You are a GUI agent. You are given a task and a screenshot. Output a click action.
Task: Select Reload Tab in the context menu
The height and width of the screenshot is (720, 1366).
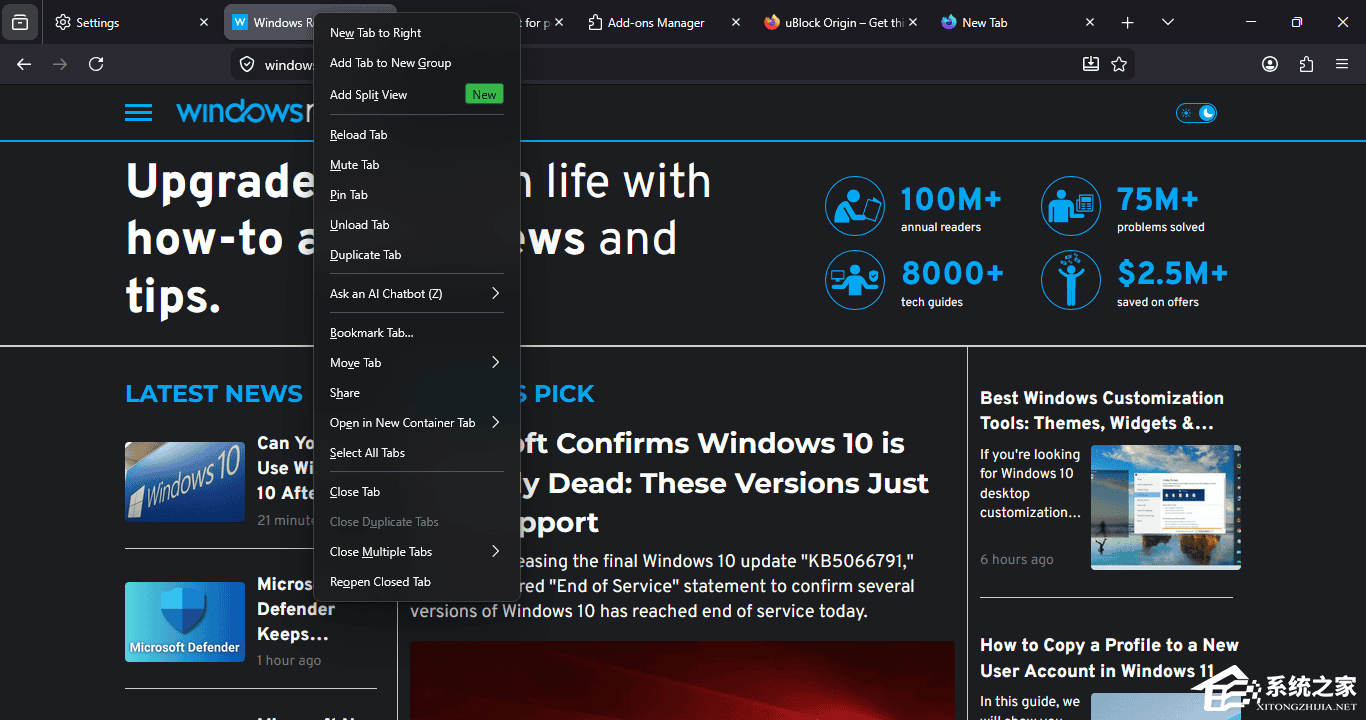pos(417,135)
